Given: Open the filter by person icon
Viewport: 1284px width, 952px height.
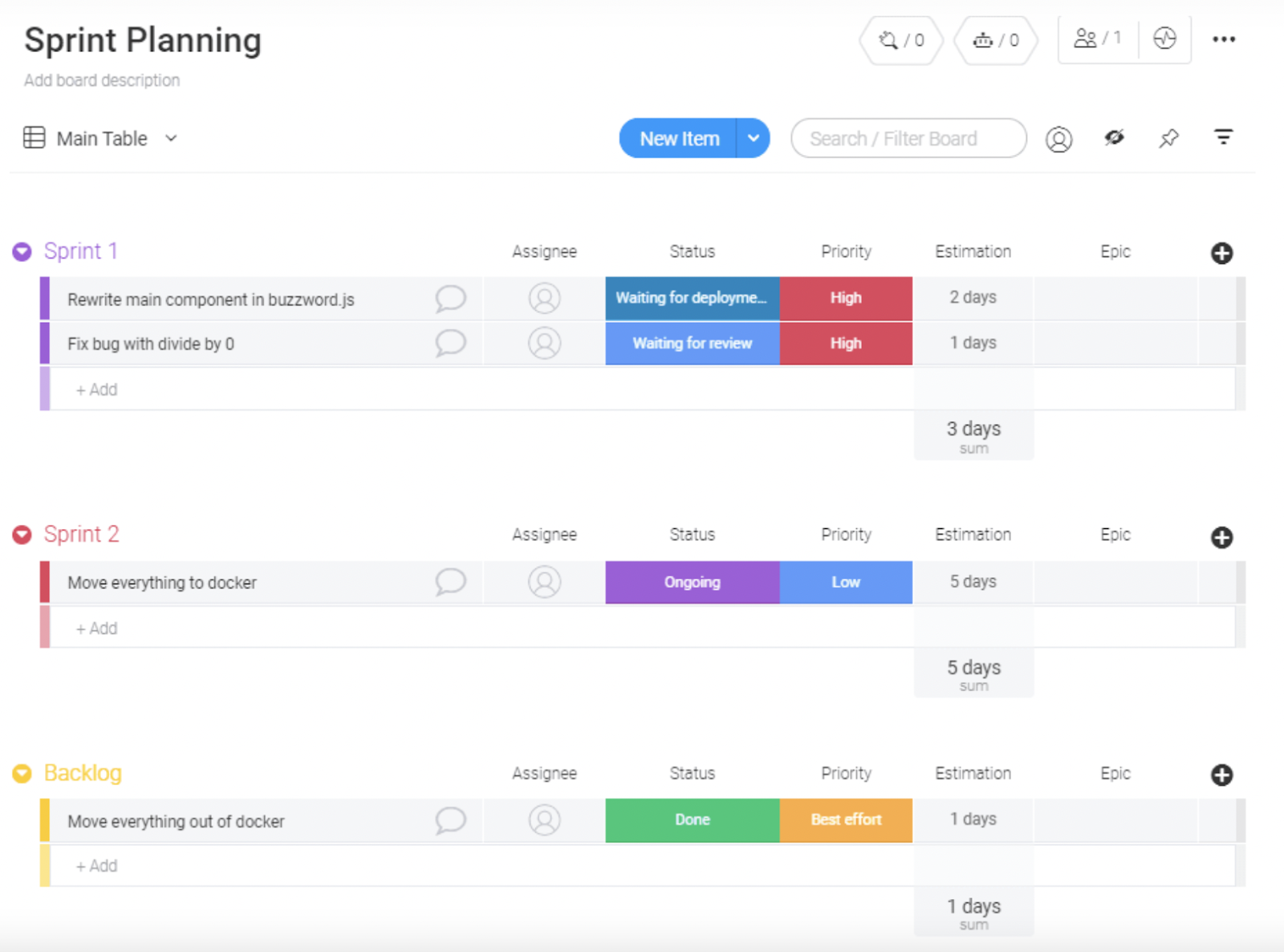Looking at the screenshot, I should 1058,138.
